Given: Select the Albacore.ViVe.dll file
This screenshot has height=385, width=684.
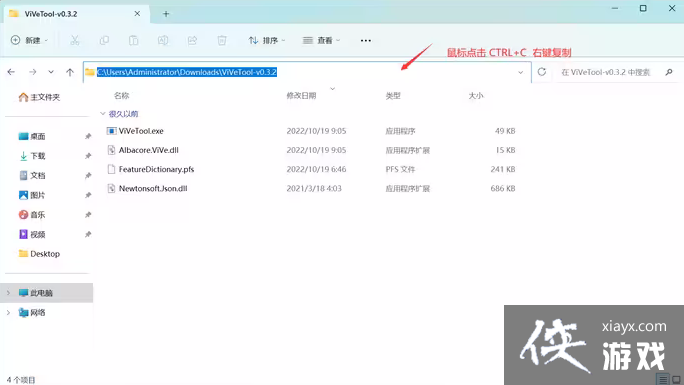Looking at the screenshot, I should (x=148, y=150).
